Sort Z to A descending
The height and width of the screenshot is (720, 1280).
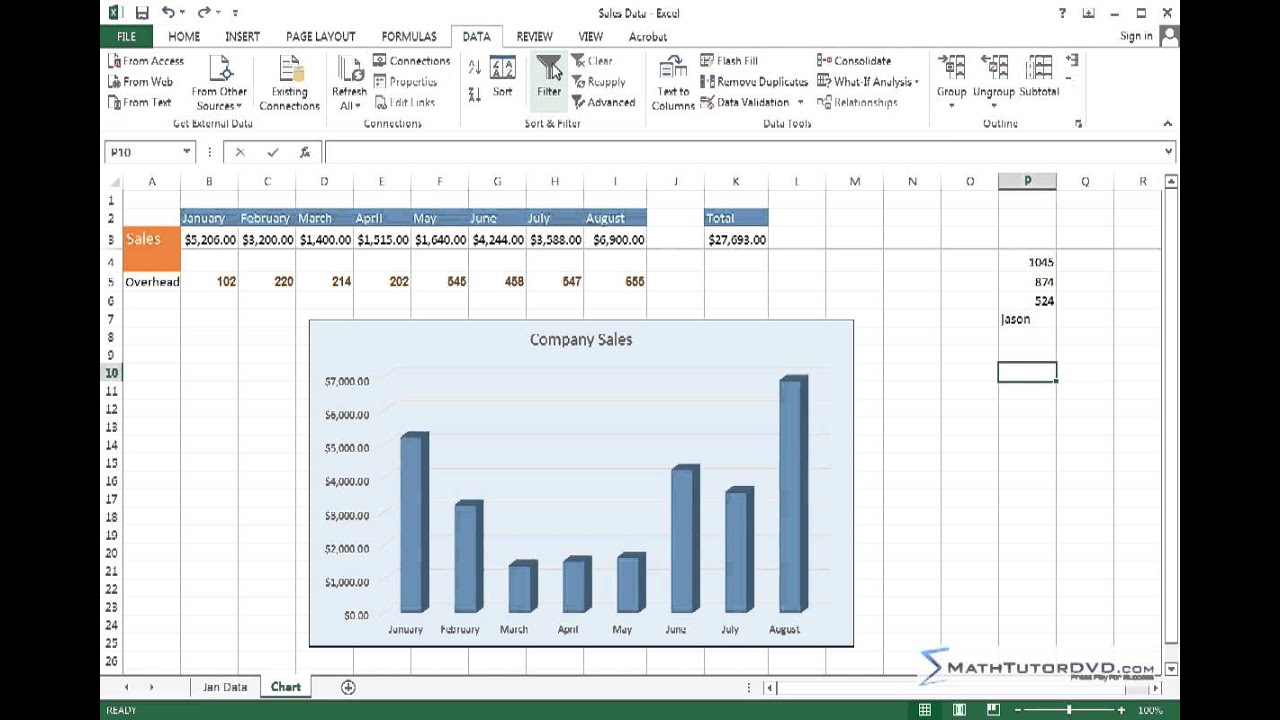click(474, 94)
